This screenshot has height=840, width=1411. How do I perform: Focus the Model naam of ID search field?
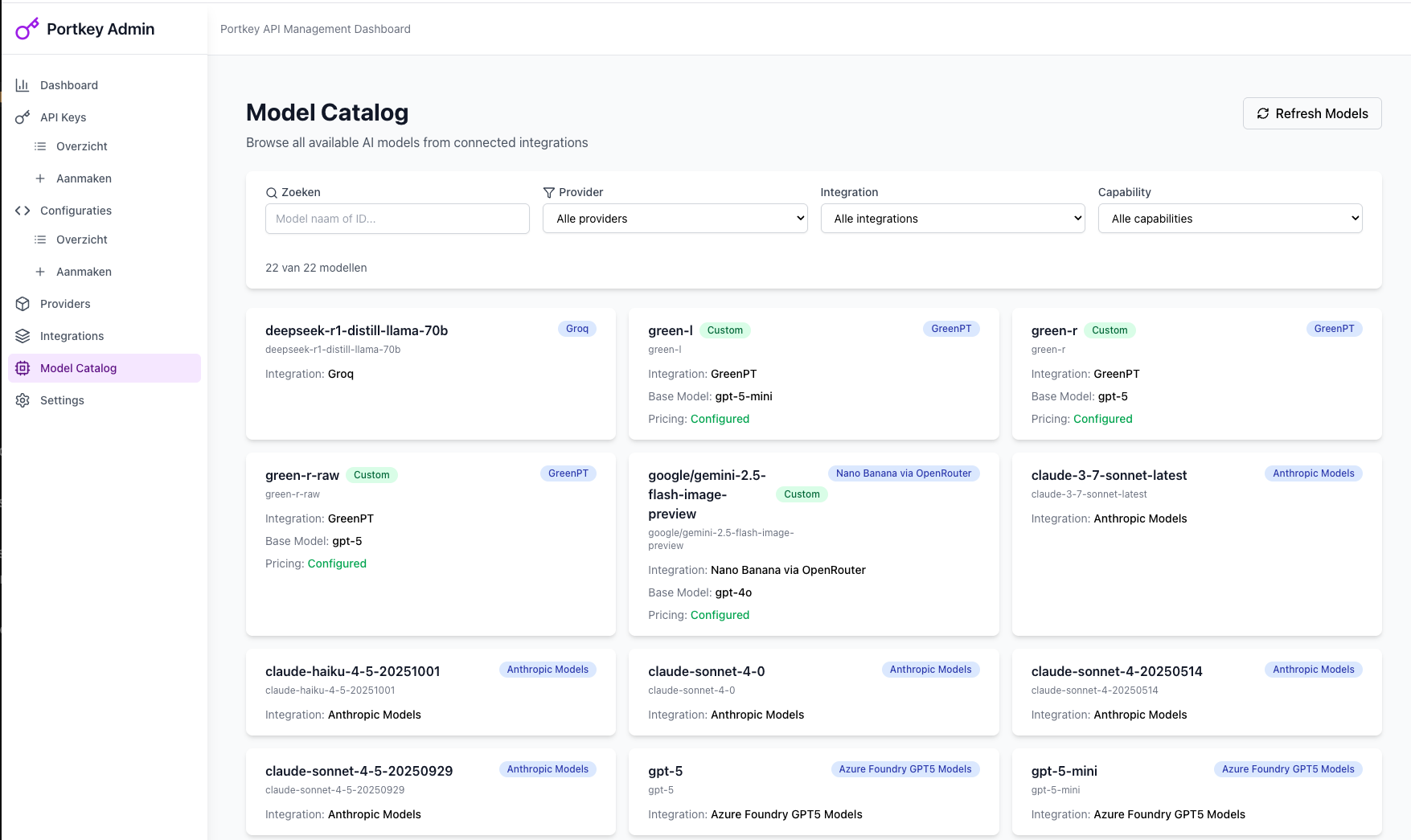(x=397, y=219)
